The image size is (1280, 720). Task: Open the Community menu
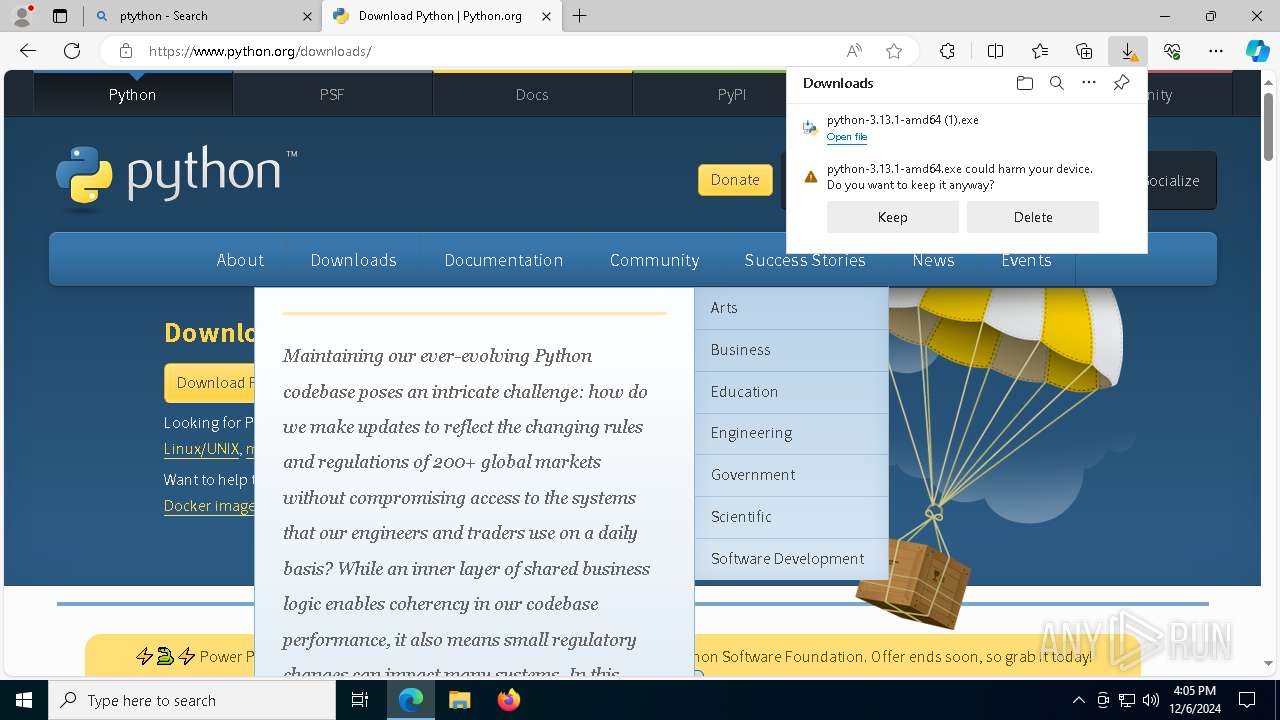(655, 260)
